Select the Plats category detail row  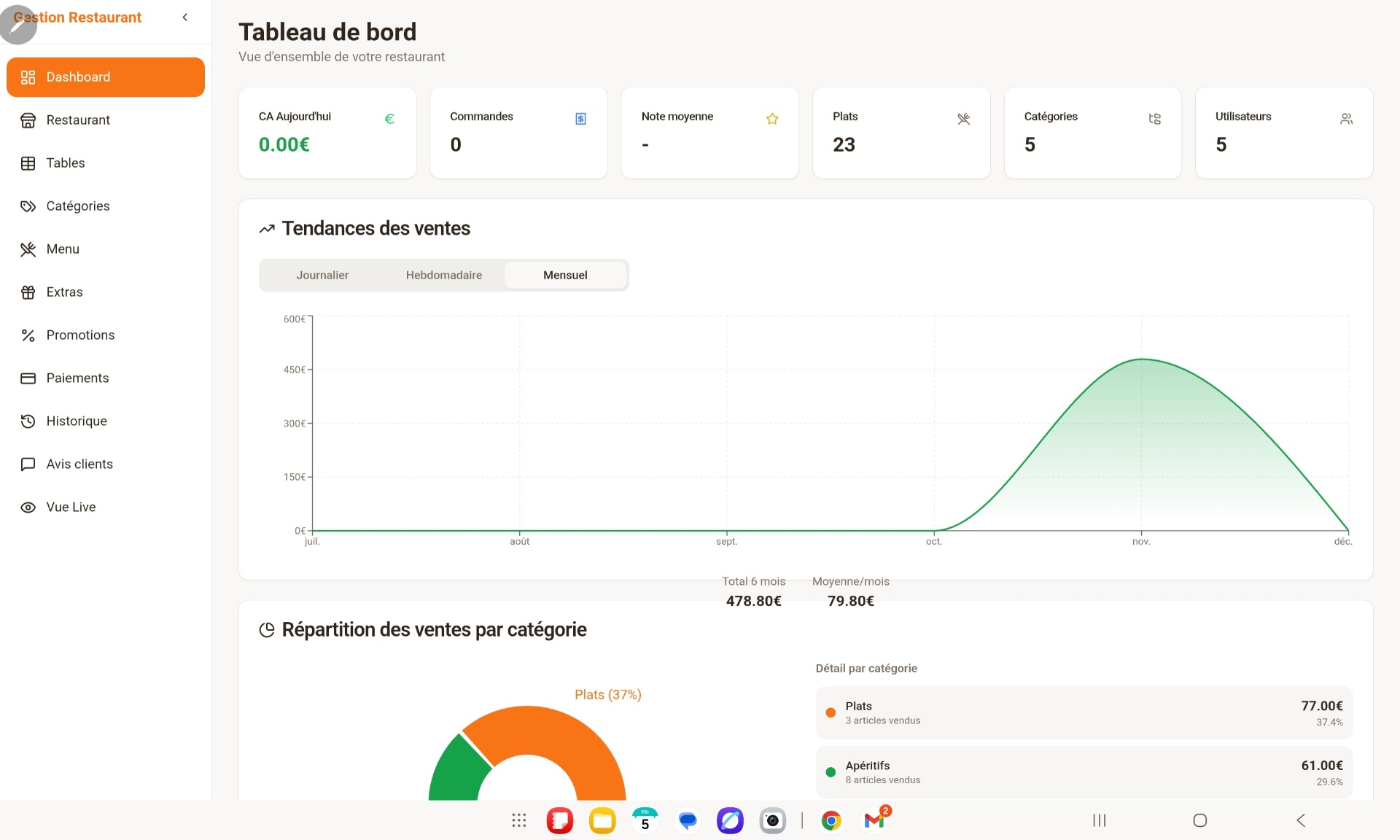pyautogui.click(x=1084, y=713)
